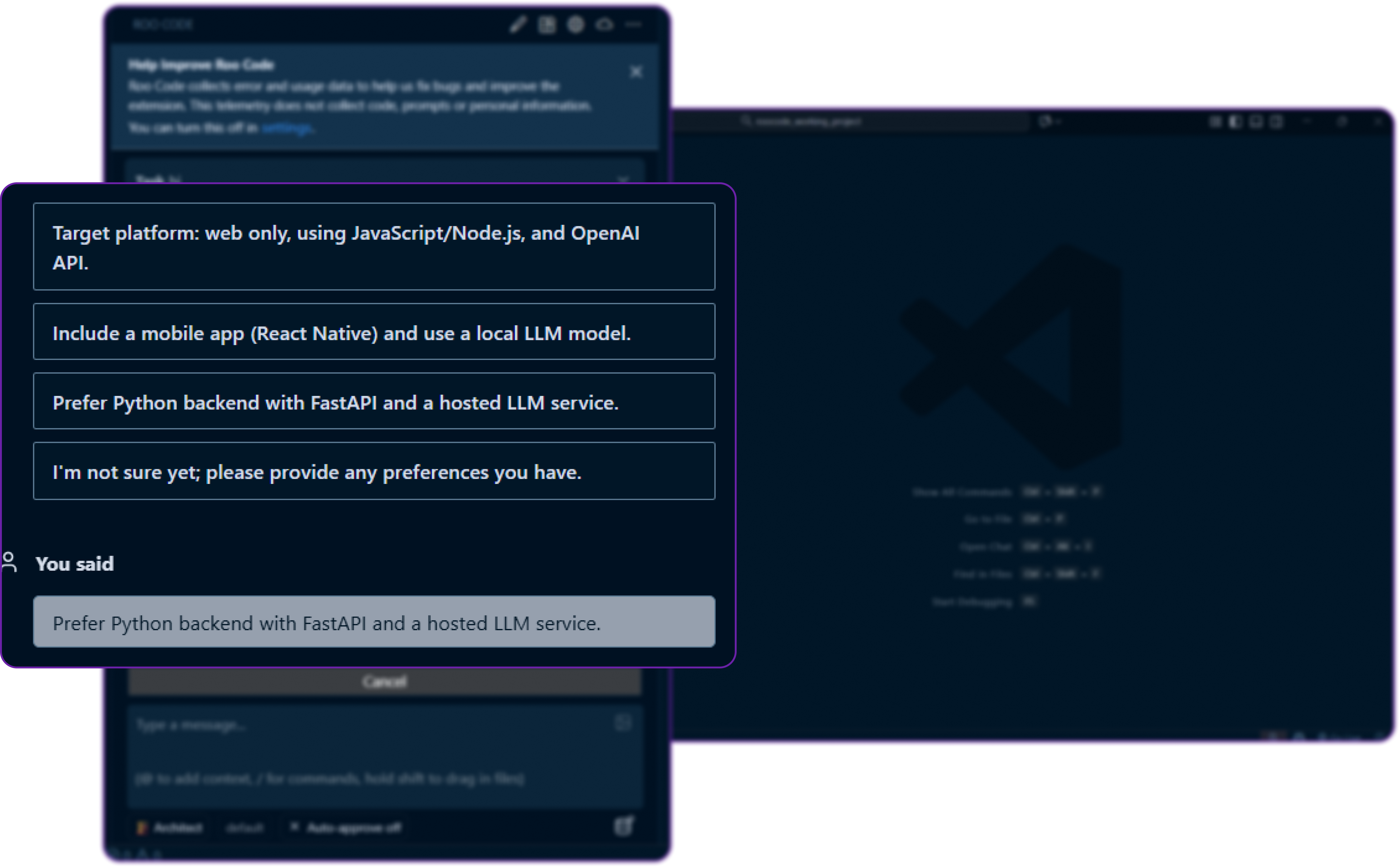Expand the Task header chevron
Image resolution: width=1400 pixels, height=867 pixels.
(623, 179)
